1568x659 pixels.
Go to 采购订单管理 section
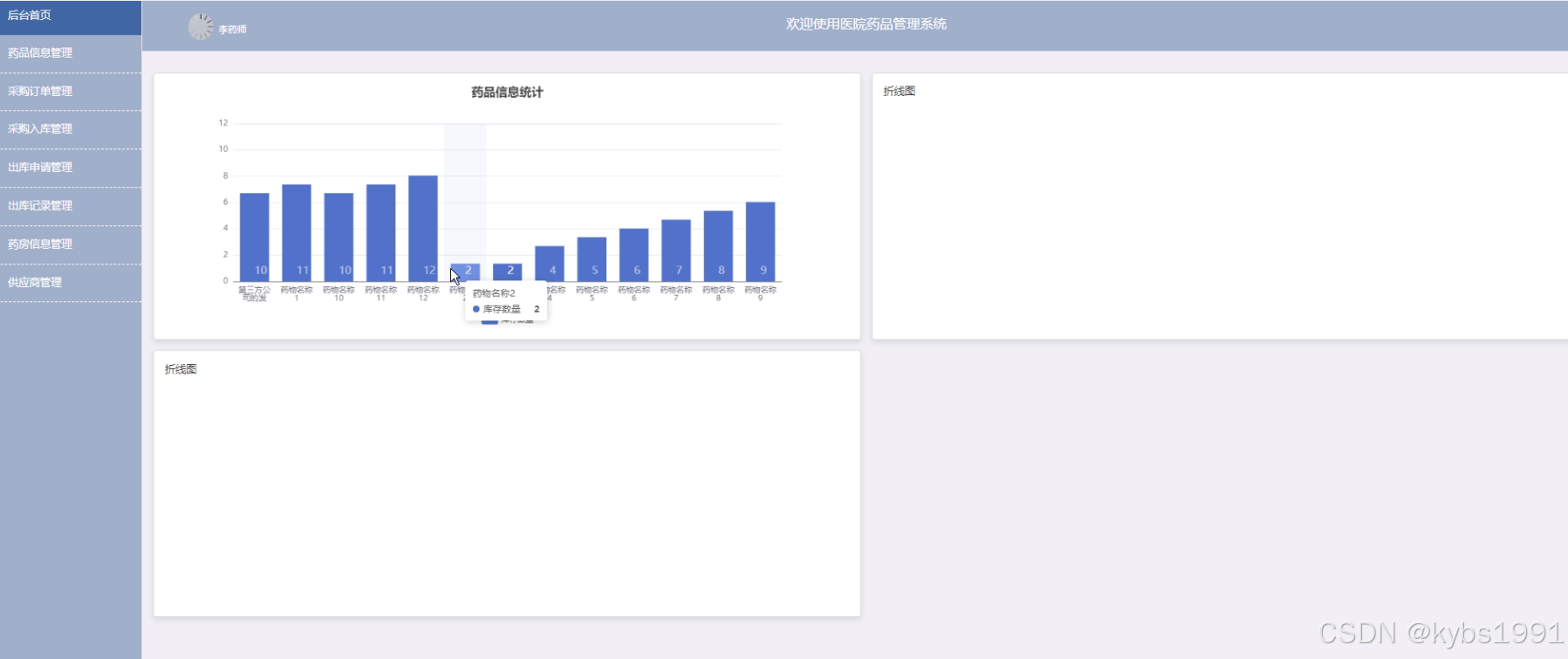pyautogui.click(x=70, y=92)
